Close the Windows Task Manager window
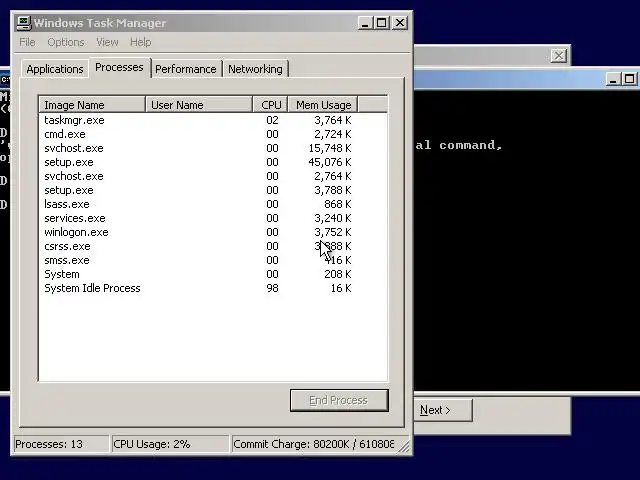This screenshot has width=640, height=480. 400,23
